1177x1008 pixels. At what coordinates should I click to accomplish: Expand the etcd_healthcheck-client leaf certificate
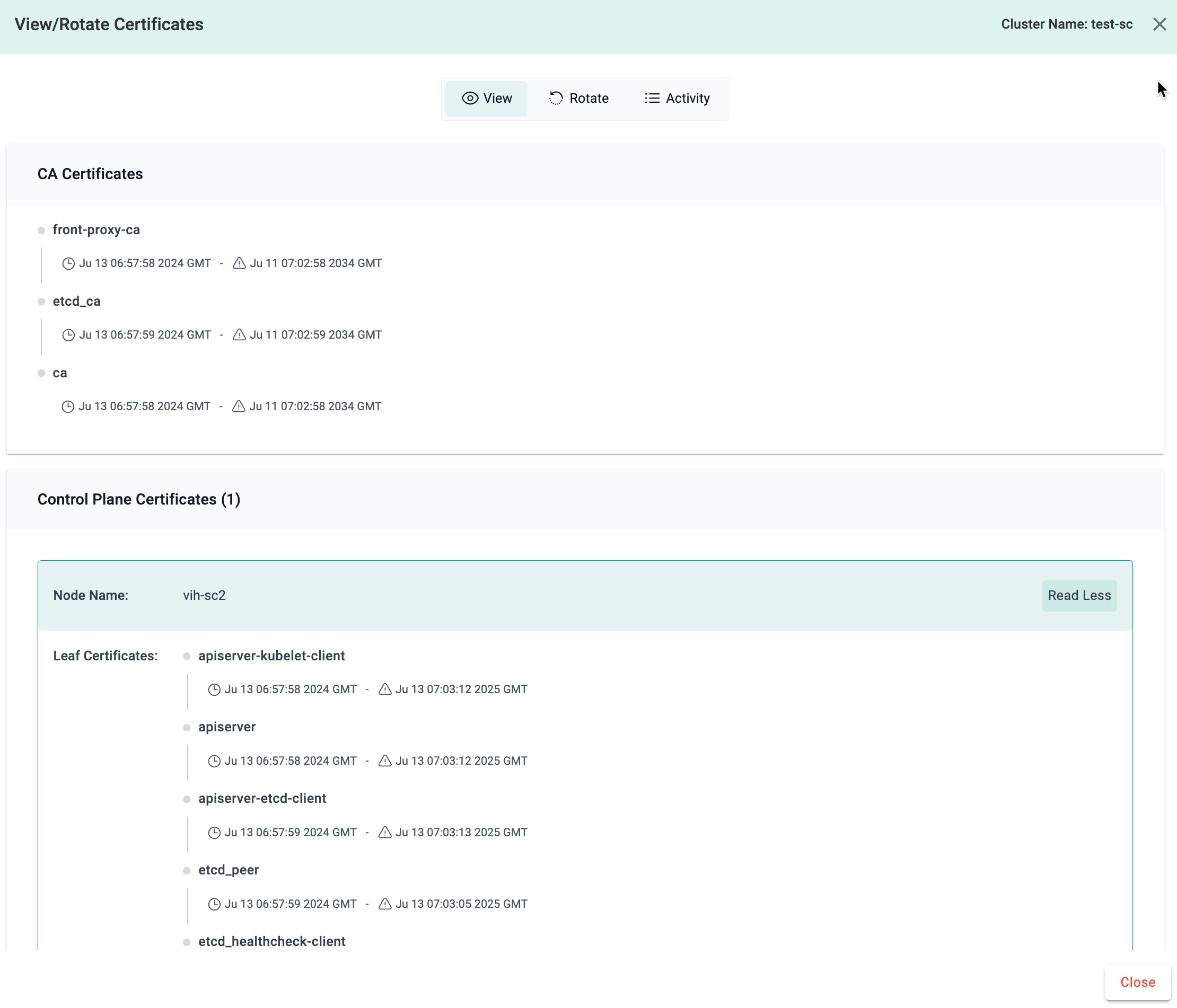point(271,941)
